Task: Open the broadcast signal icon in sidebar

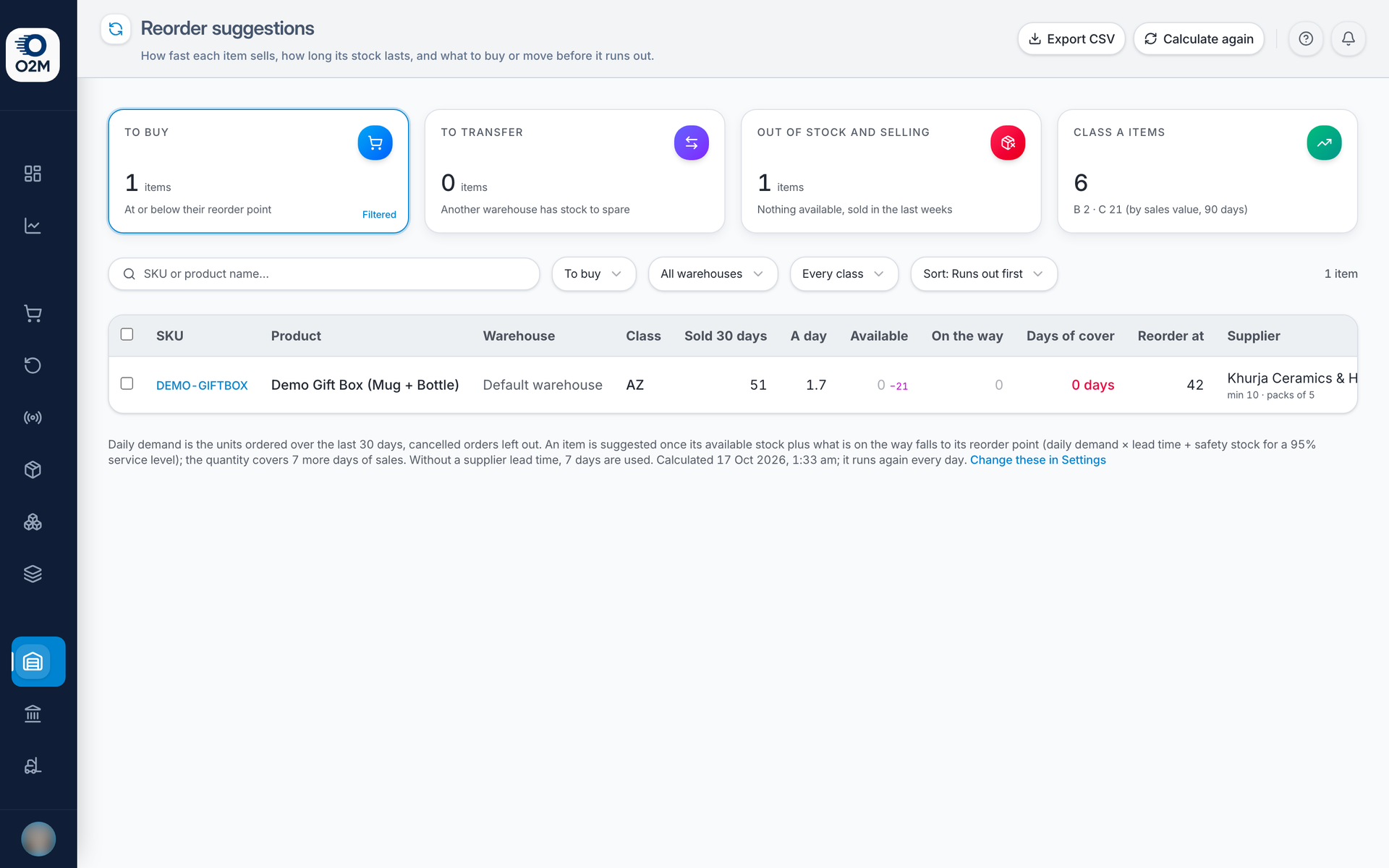Action: (33, 417)
